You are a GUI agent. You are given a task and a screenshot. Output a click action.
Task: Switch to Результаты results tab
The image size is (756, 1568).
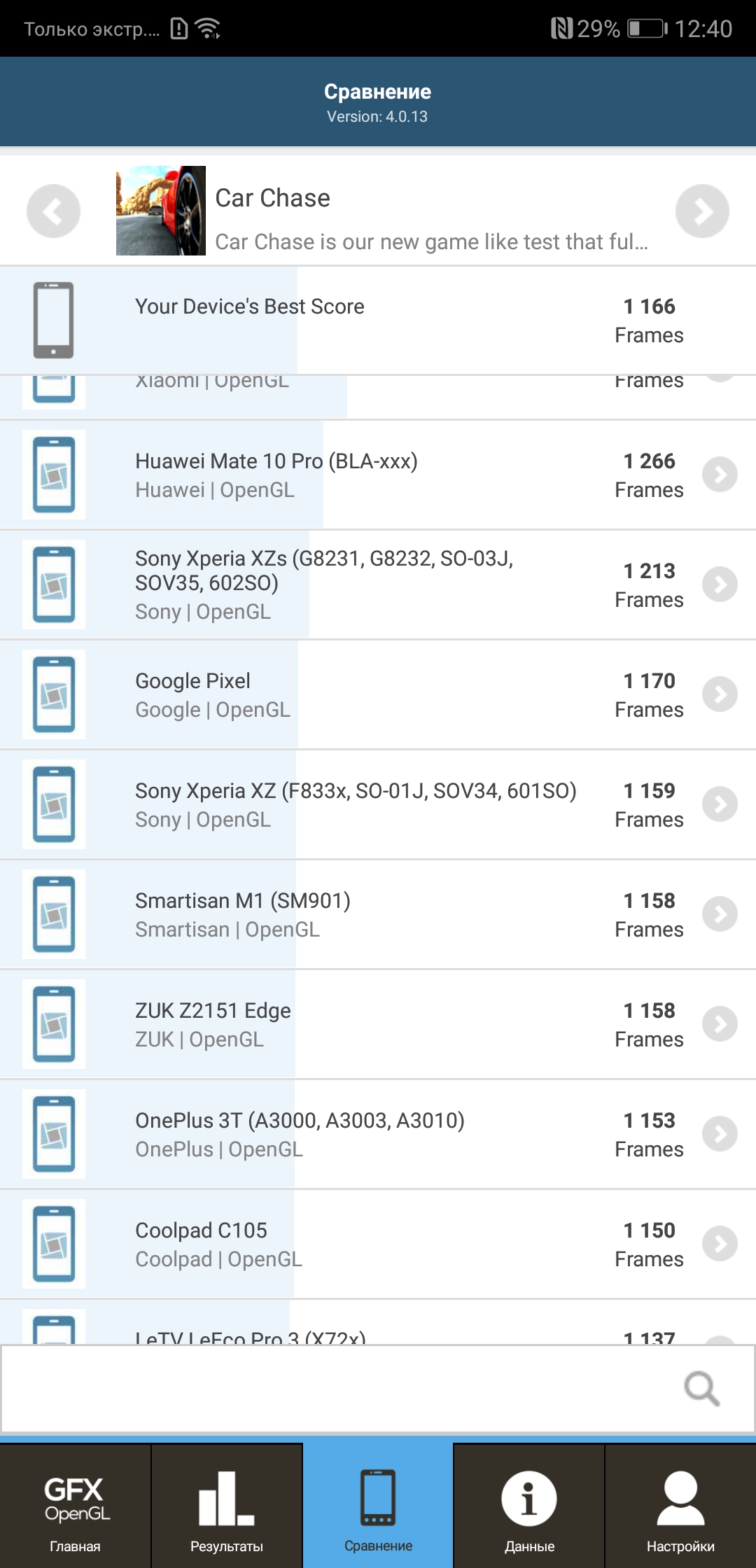pyautogui.click(x=227, y=1506)
